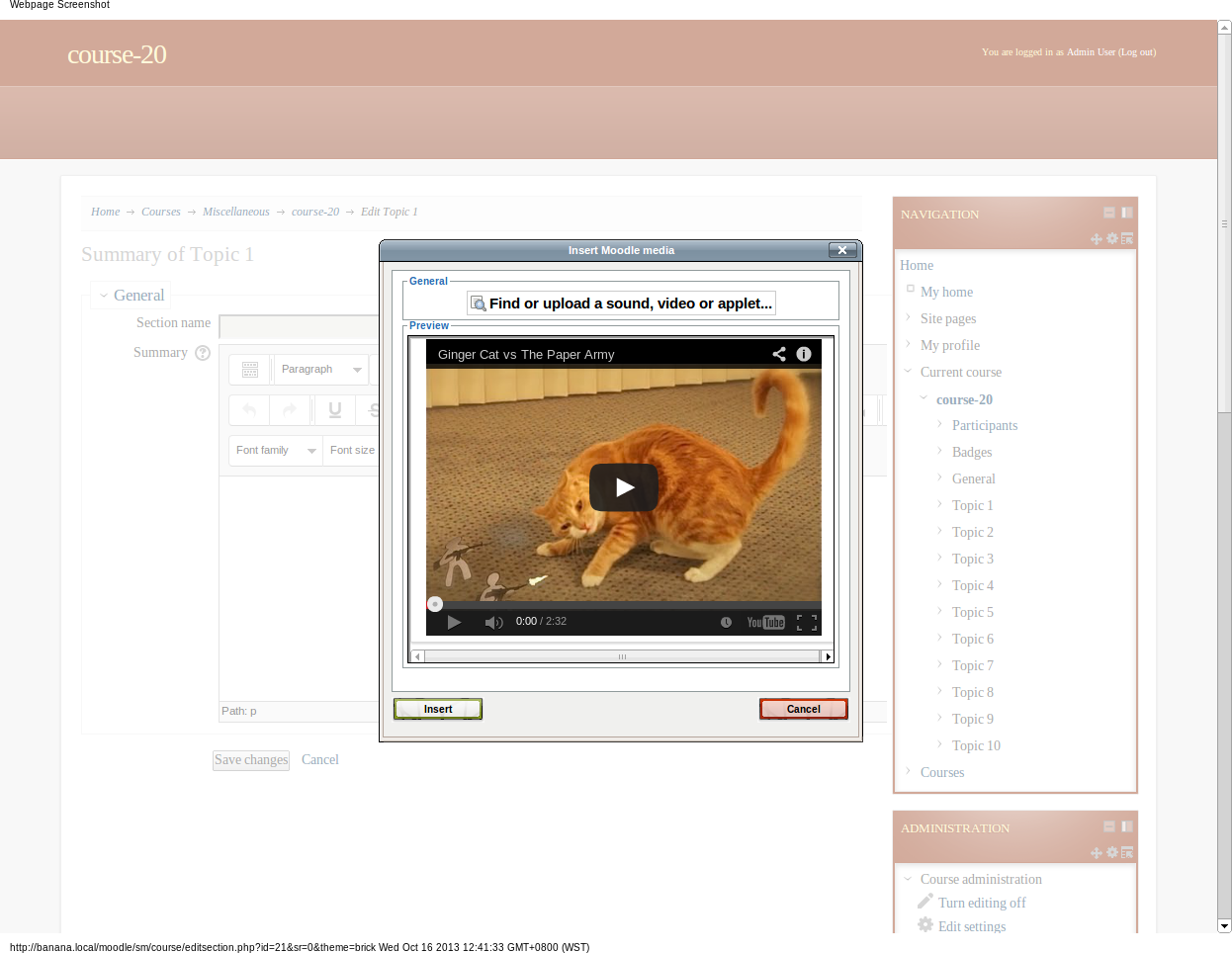
Task: Click the Watch Later clock icon
Action: click(726, 622)
